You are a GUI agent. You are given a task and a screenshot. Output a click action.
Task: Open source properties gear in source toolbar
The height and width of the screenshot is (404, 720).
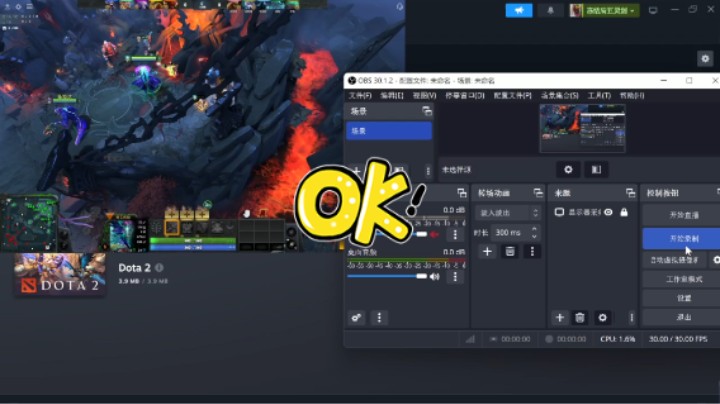click(568, 169)
